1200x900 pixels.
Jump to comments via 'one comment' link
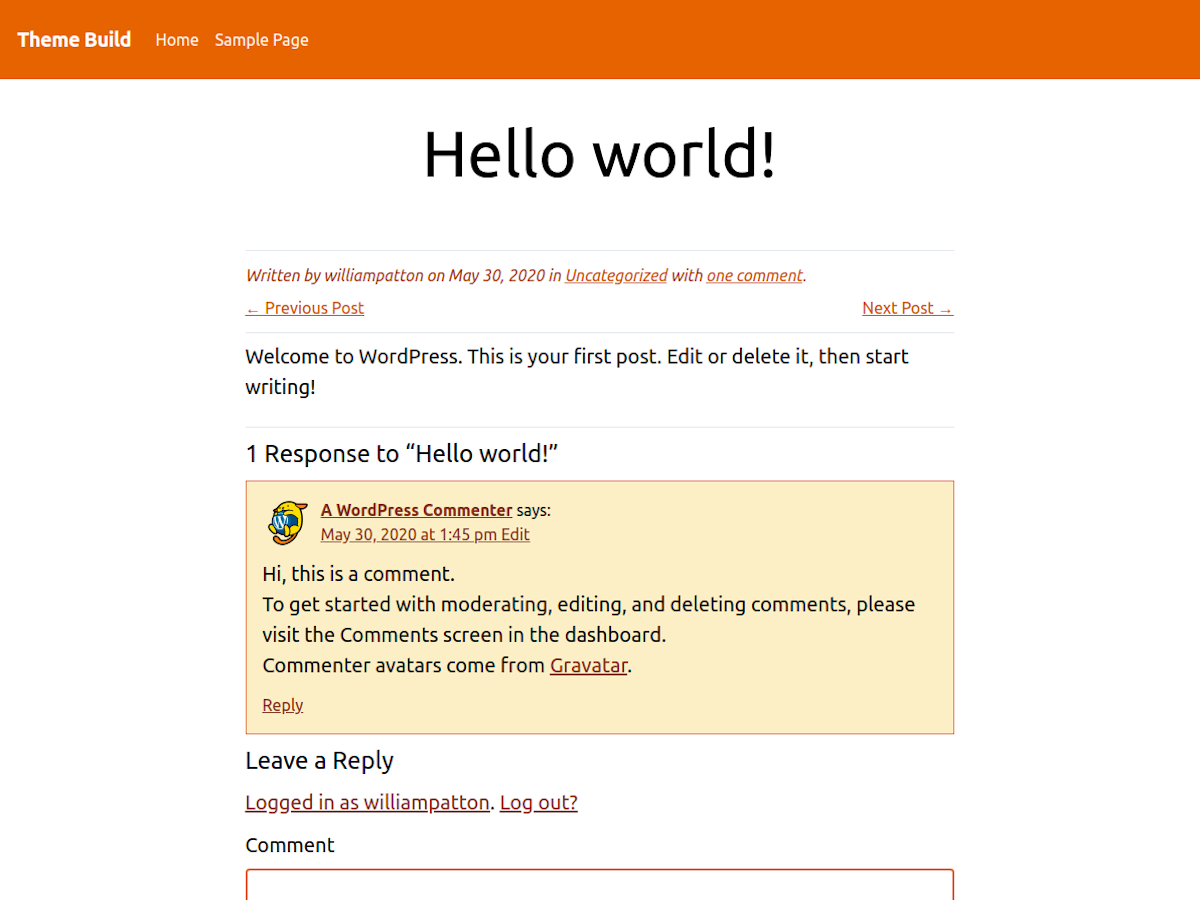point(754,276)
